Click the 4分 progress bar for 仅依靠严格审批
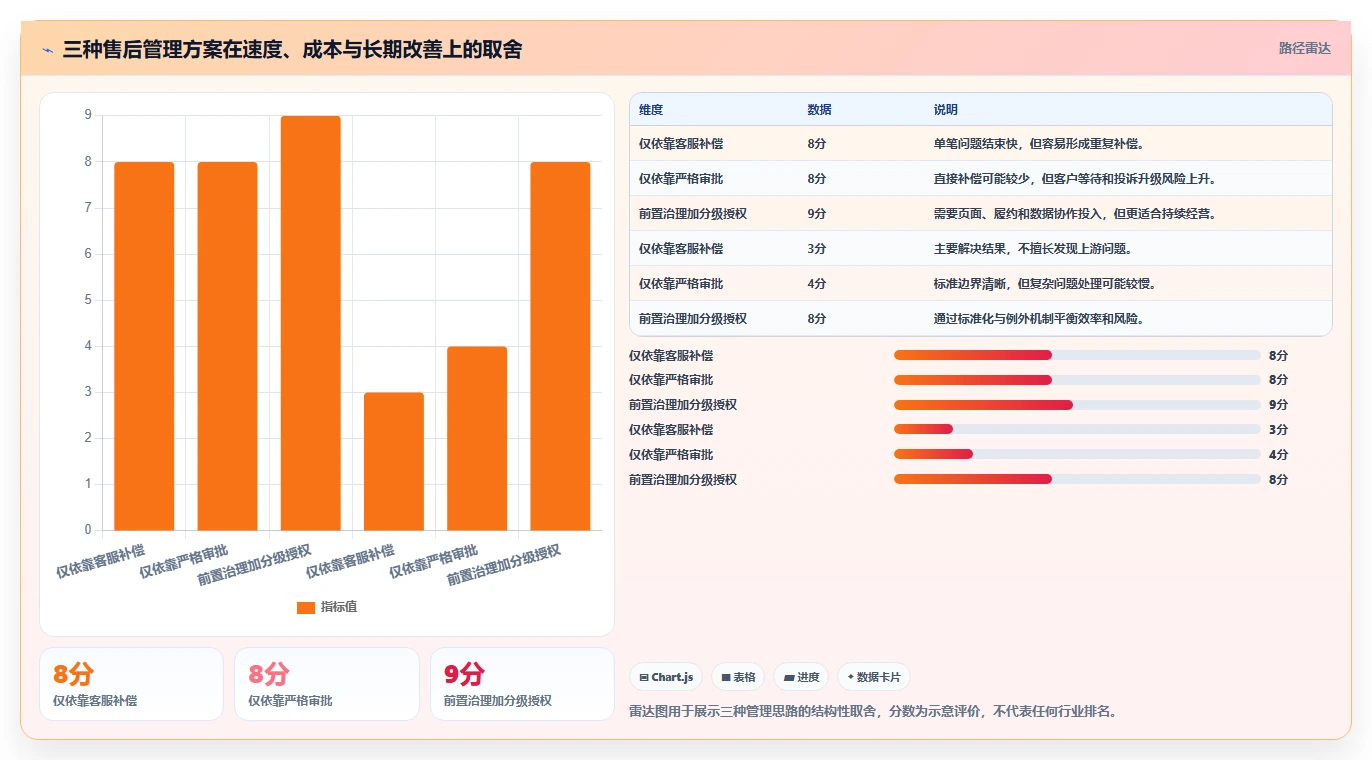 pyautogui.click(x=1077, y=455)
